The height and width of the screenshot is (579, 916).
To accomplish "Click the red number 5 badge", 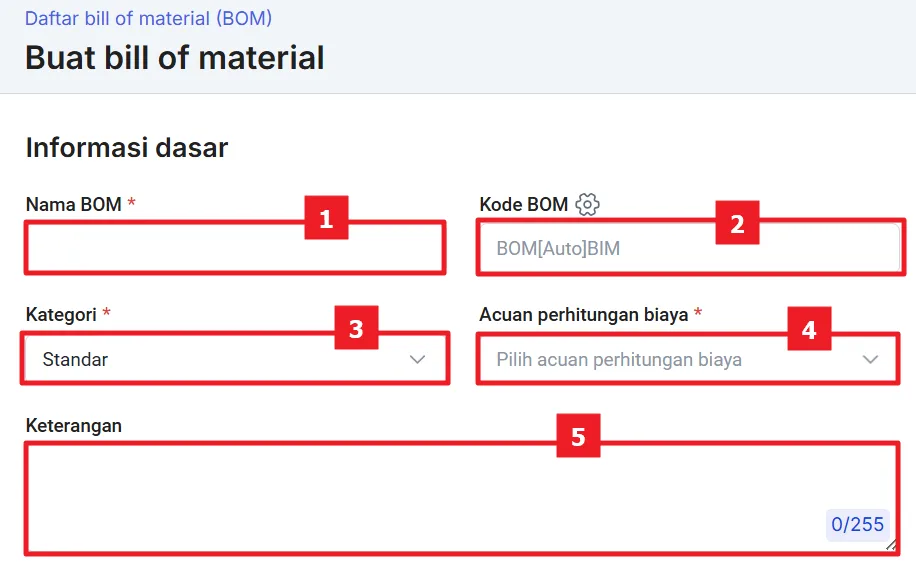I will pos(577,436).
